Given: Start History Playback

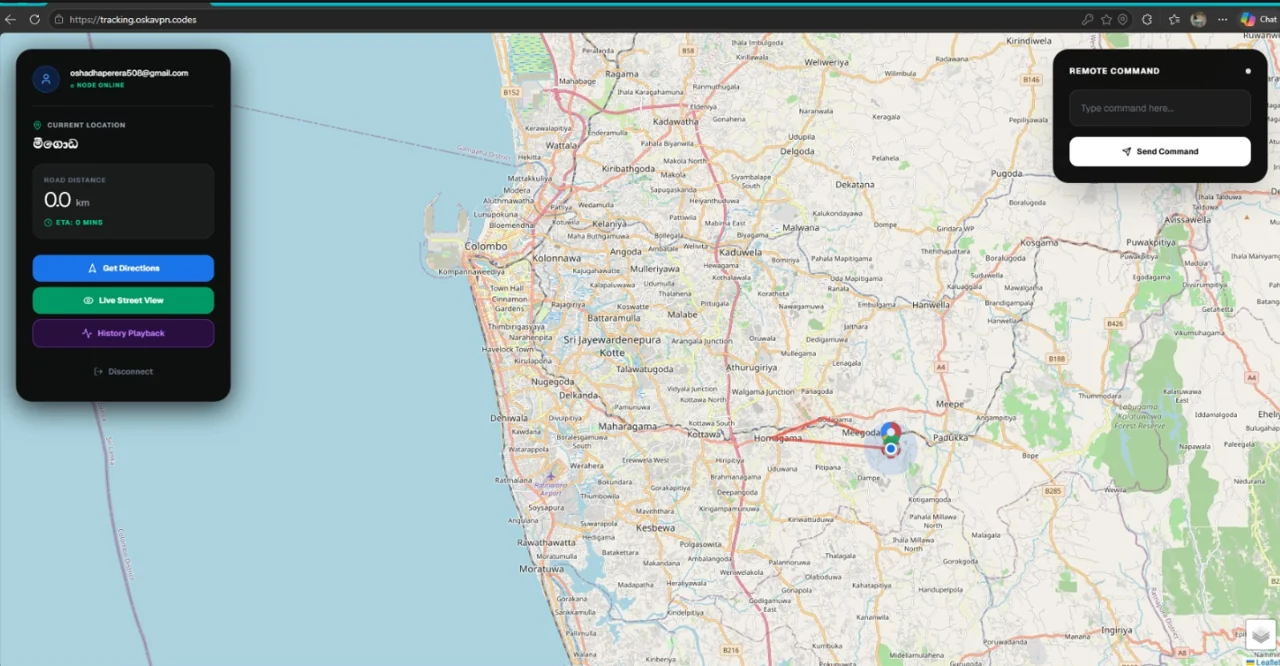Looking at the screenshot, I should click(x=123, y=333).
